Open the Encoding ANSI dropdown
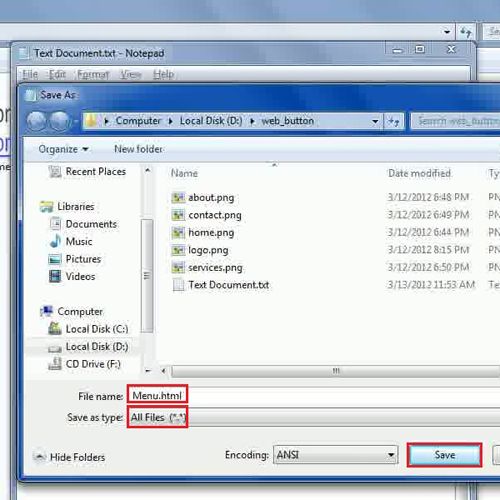Viewport: 500px width, 500px height. coord(335,455)
